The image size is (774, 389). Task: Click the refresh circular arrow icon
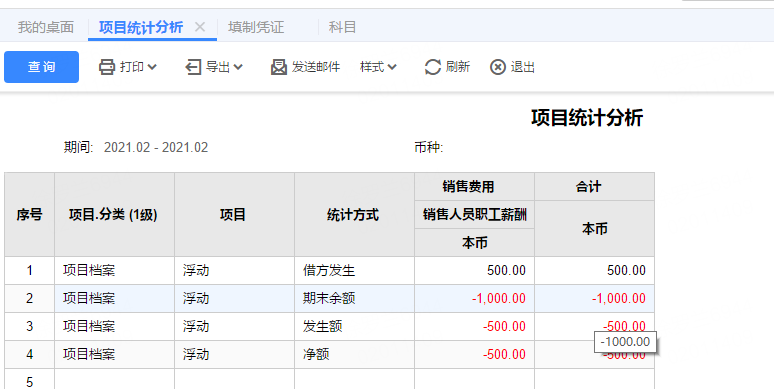[x=432, y=67]
